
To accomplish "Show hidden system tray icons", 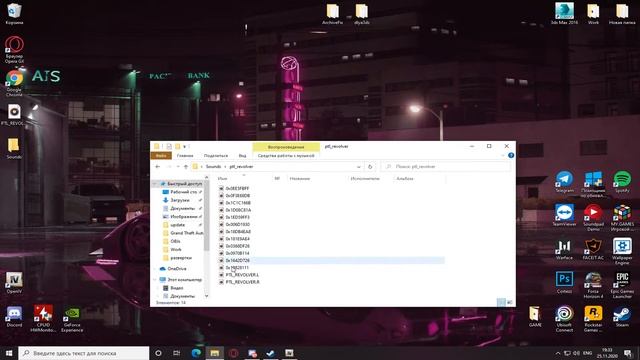I will tap(558, 353).
